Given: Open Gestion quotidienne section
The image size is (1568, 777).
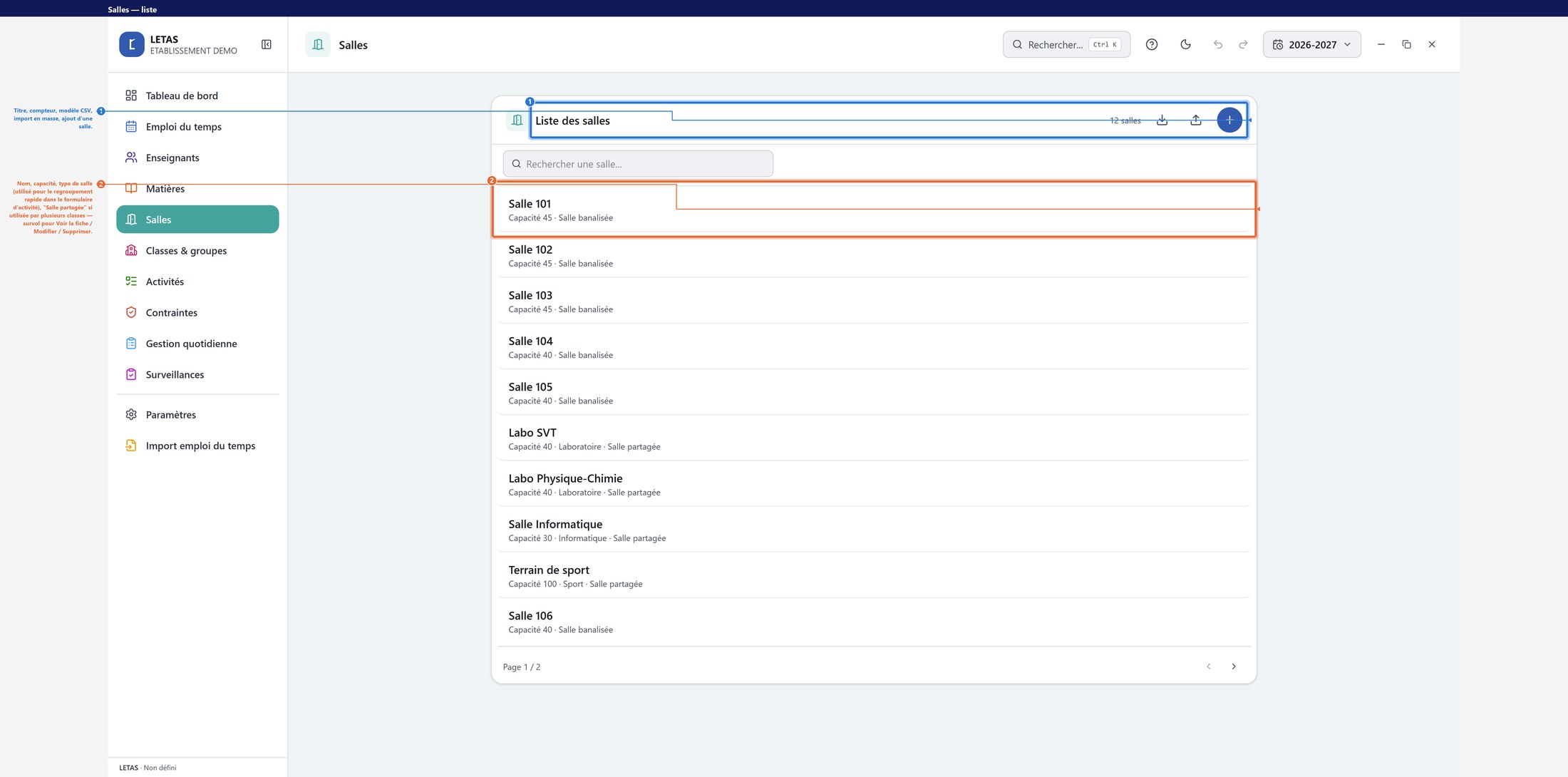Looking at the screenshot, I should pyautogui.click(x=197, y=344).
